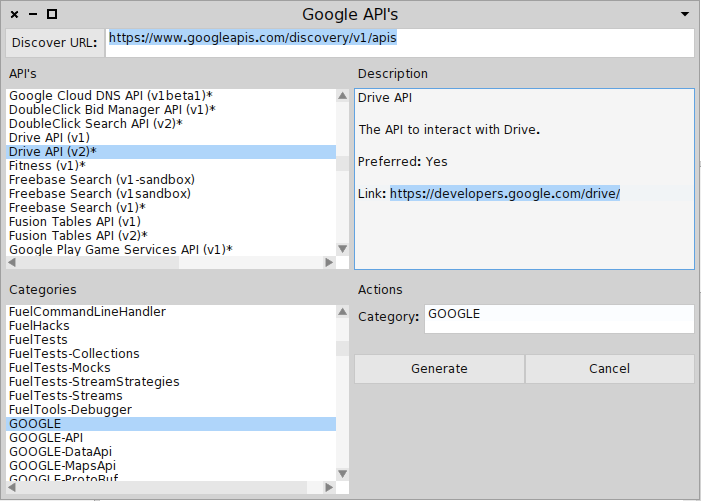Click the APIs list scroll-right arrow
Viewport: 701px width, 501px height.
(329, 262)
